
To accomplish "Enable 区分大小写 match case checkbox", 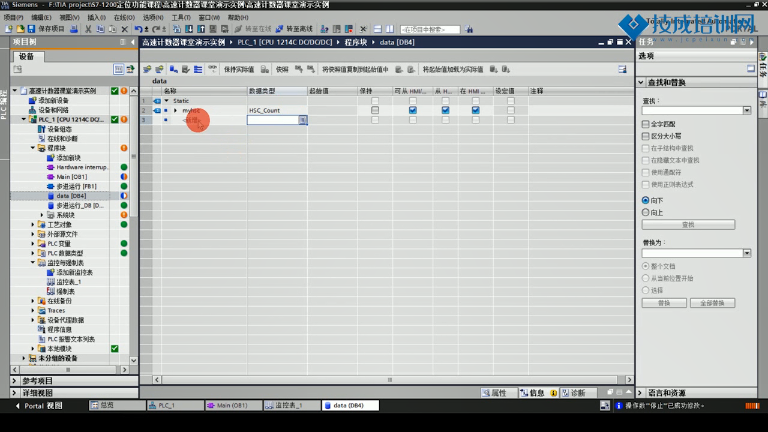I will coord(646,136).
